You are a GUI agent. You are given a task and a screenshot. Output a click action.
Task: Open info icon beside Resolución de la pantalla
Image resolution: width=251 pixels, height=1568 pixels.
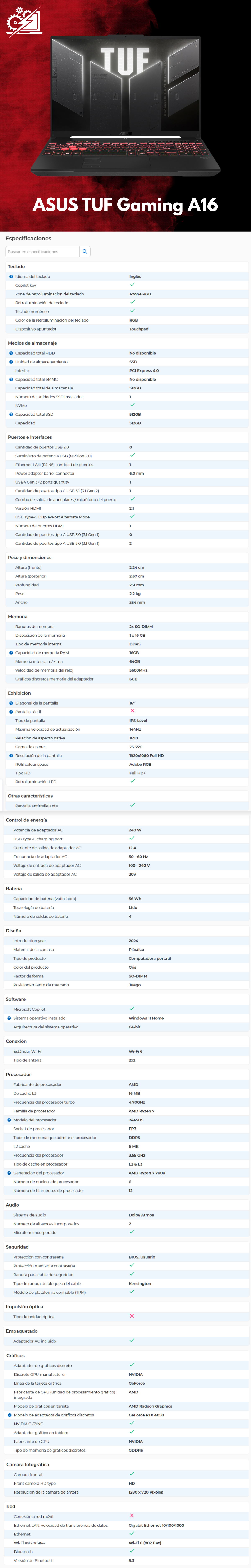point(11,755)
